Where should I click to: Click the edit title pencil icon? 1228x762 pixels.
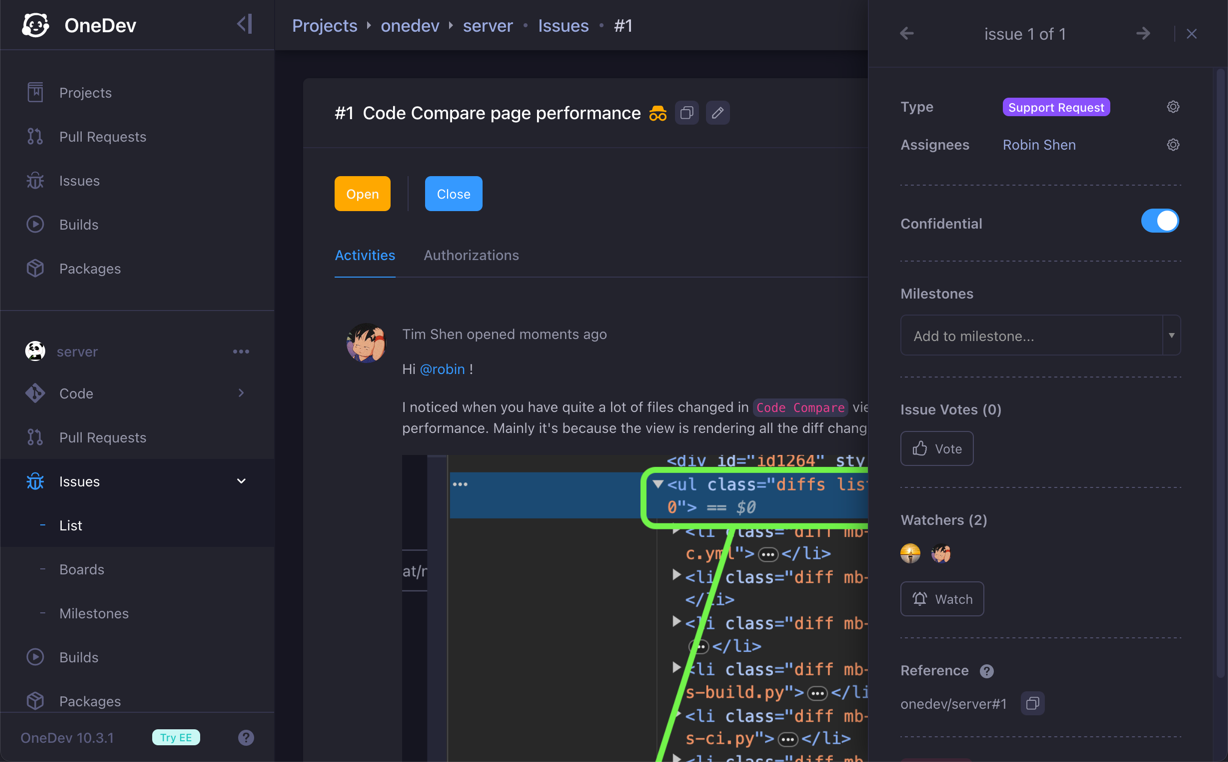click(x=718, y=113)
